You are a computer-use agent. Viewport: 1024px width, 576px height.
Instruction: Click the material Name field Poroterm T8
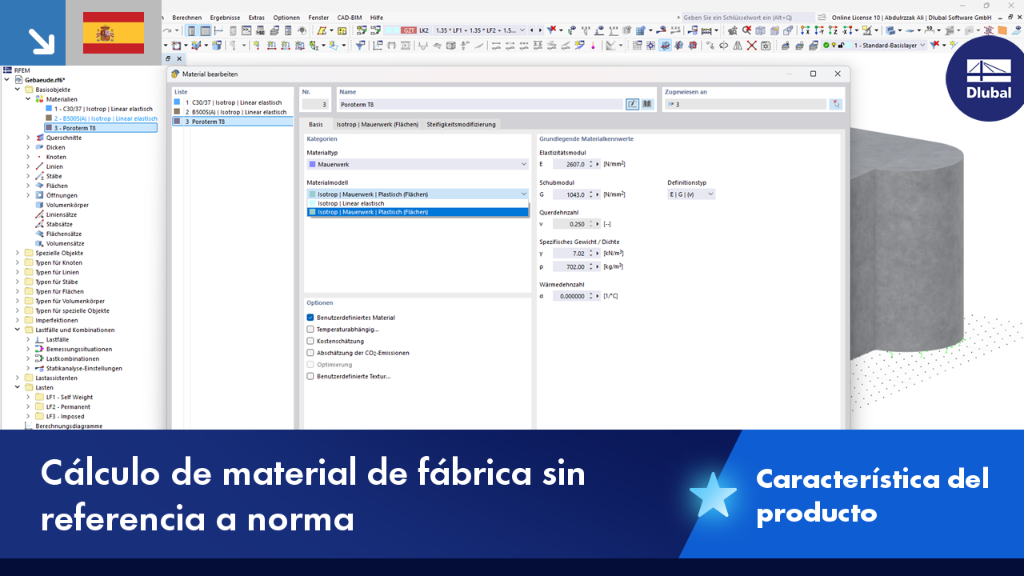tap(480, 104)
